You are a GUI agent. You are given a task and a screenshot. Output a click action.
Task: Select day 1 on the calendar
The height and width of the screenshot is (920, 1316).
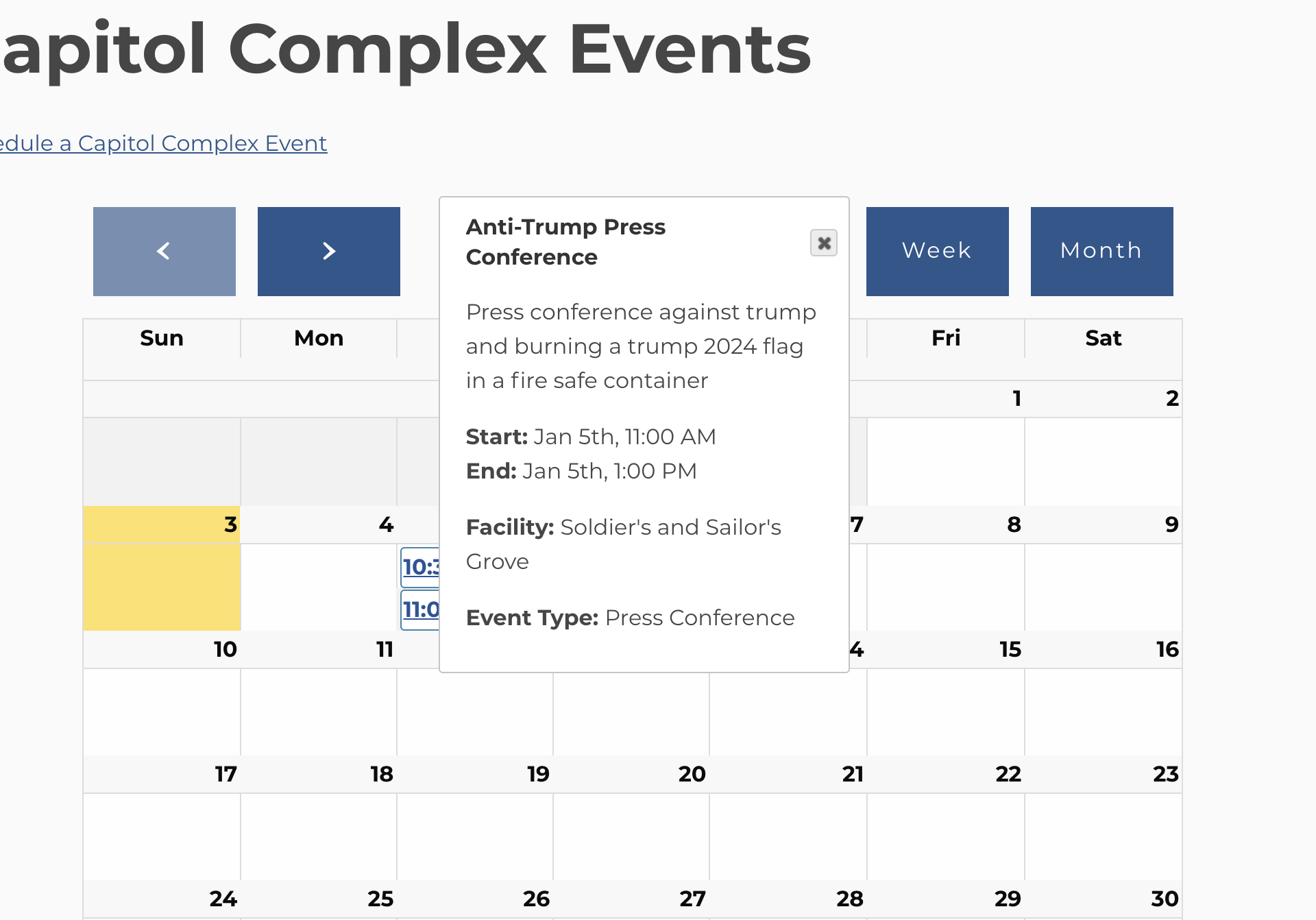pos(1017,398)
